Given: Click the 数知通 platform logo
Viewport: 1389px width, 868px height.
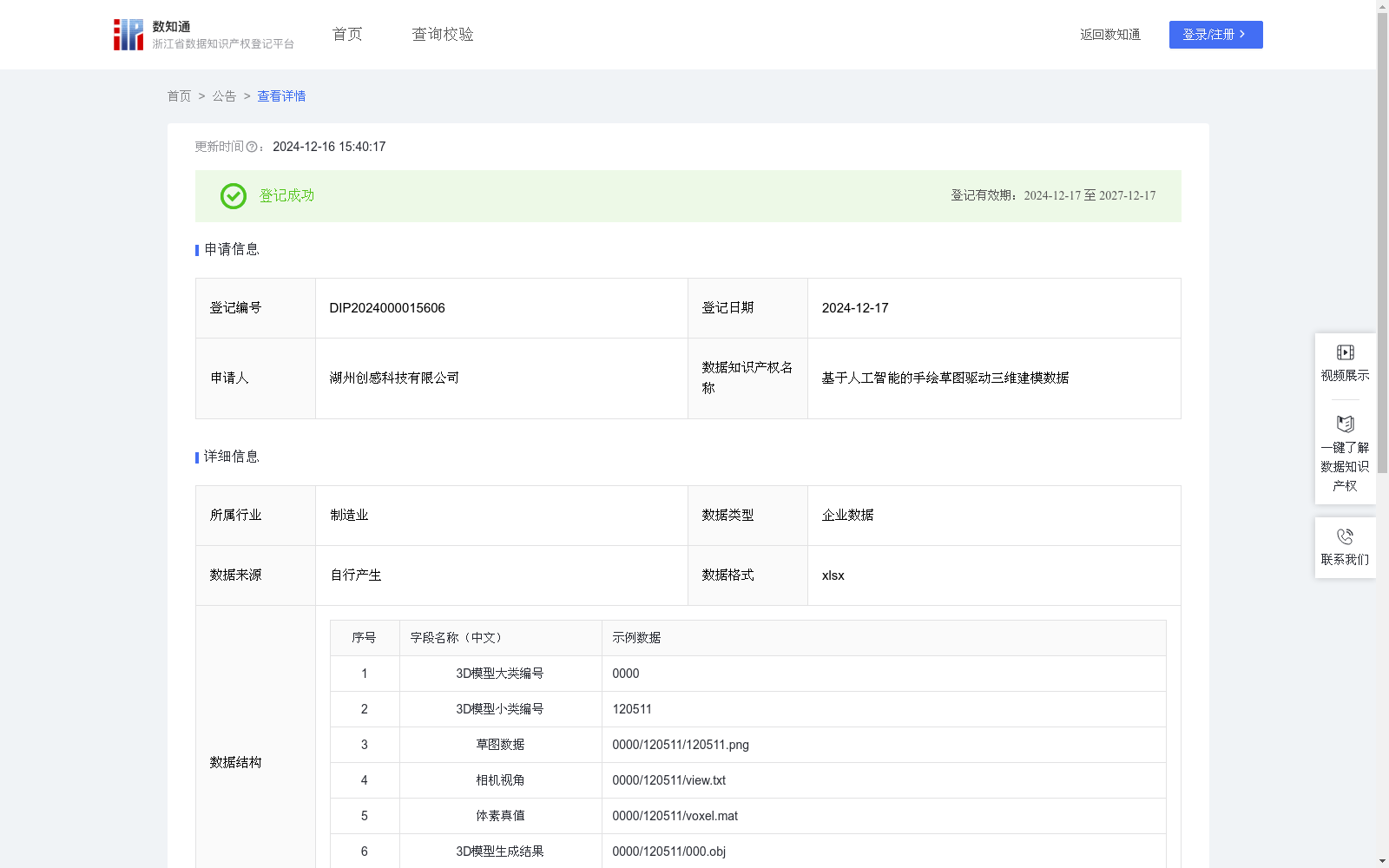Looking at the screenshot, I should click(203, 35).
